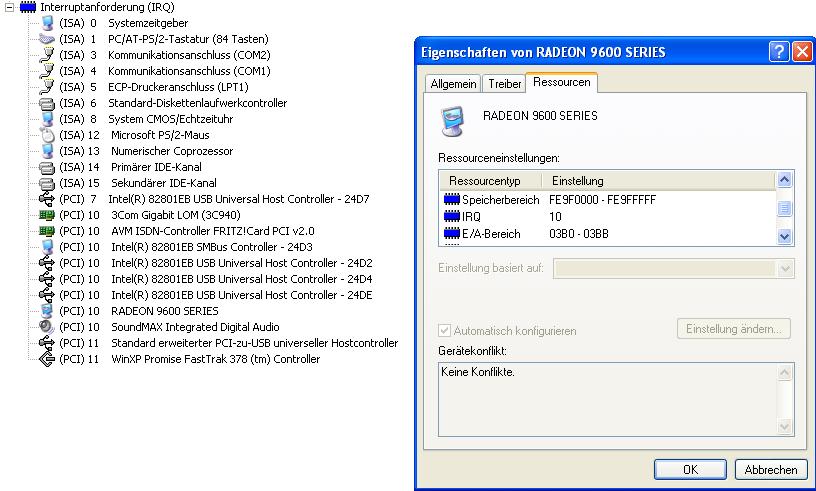816x491 pixels.
Task: Click the Primärer IDE-Kanal icon
Action: coord(47,167)
